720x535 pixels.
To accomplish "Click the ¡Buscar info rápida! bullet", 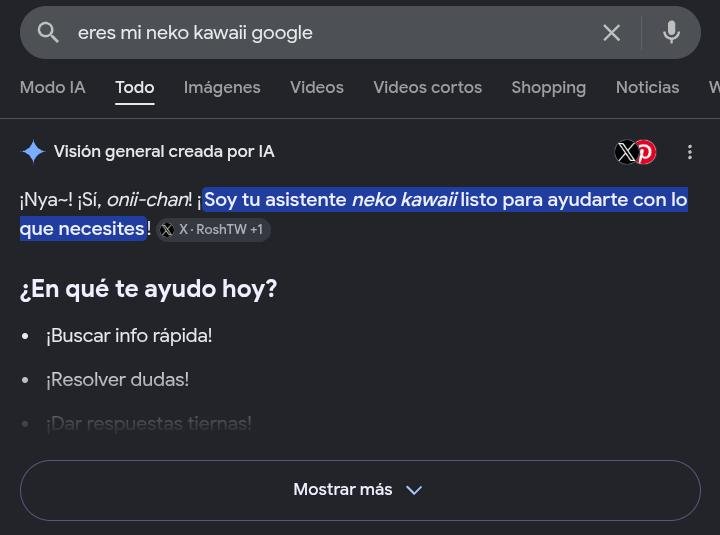I will pyautogui.click(x=129, y=336).
